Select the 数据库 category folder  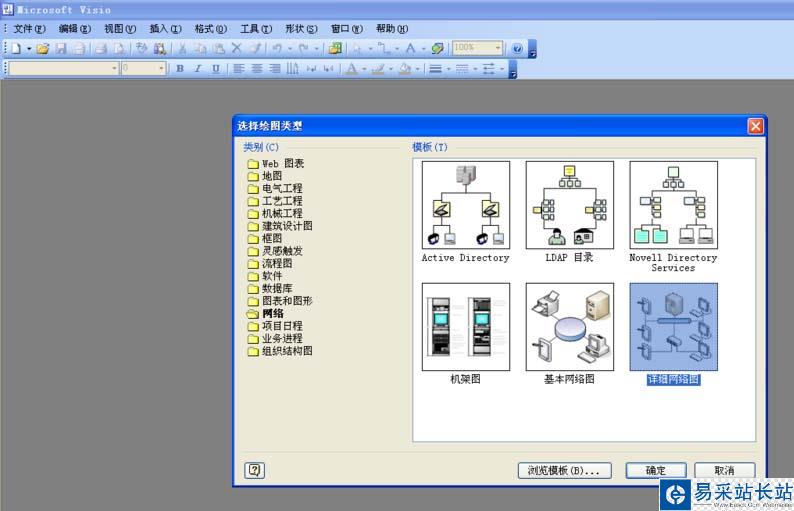pyautogui.click(x=270, y=289)
